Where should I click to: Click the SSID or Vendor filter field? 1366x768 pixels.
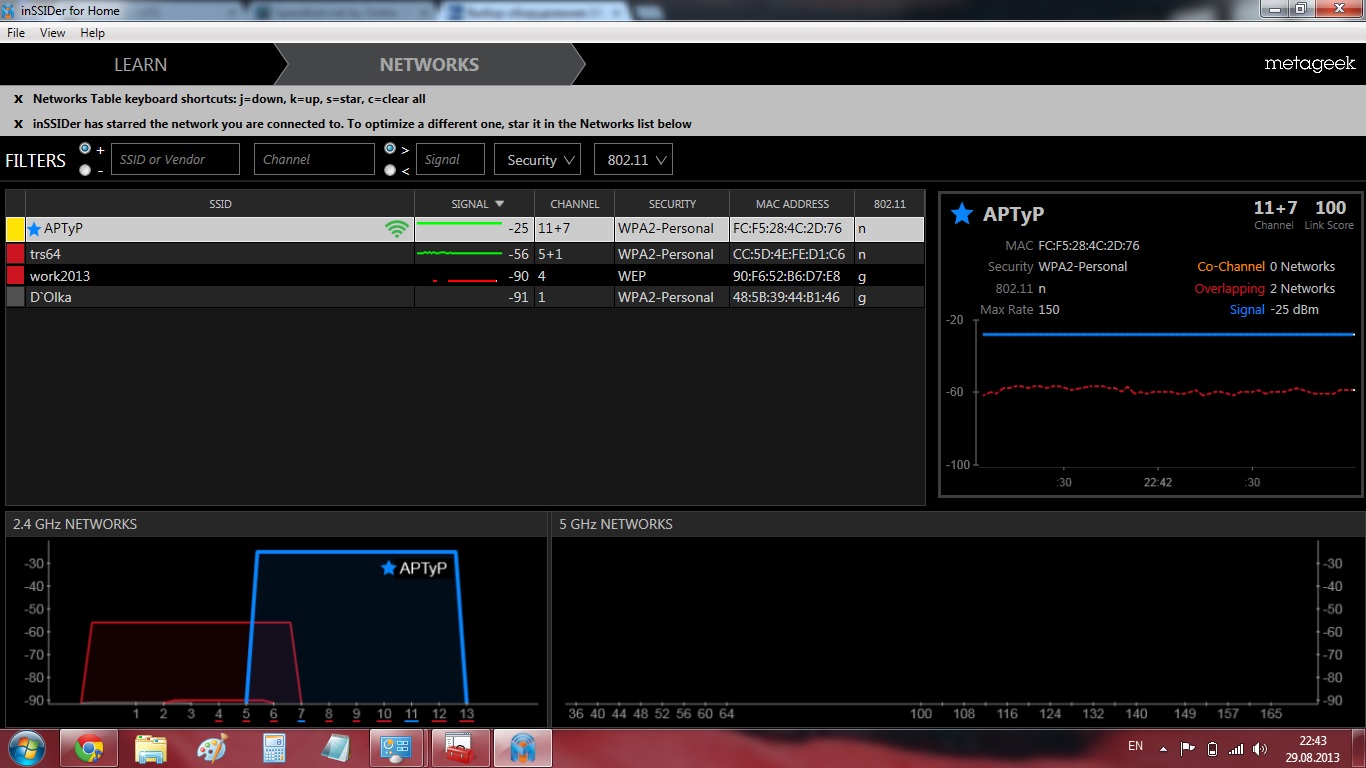[x=175, y=159]
